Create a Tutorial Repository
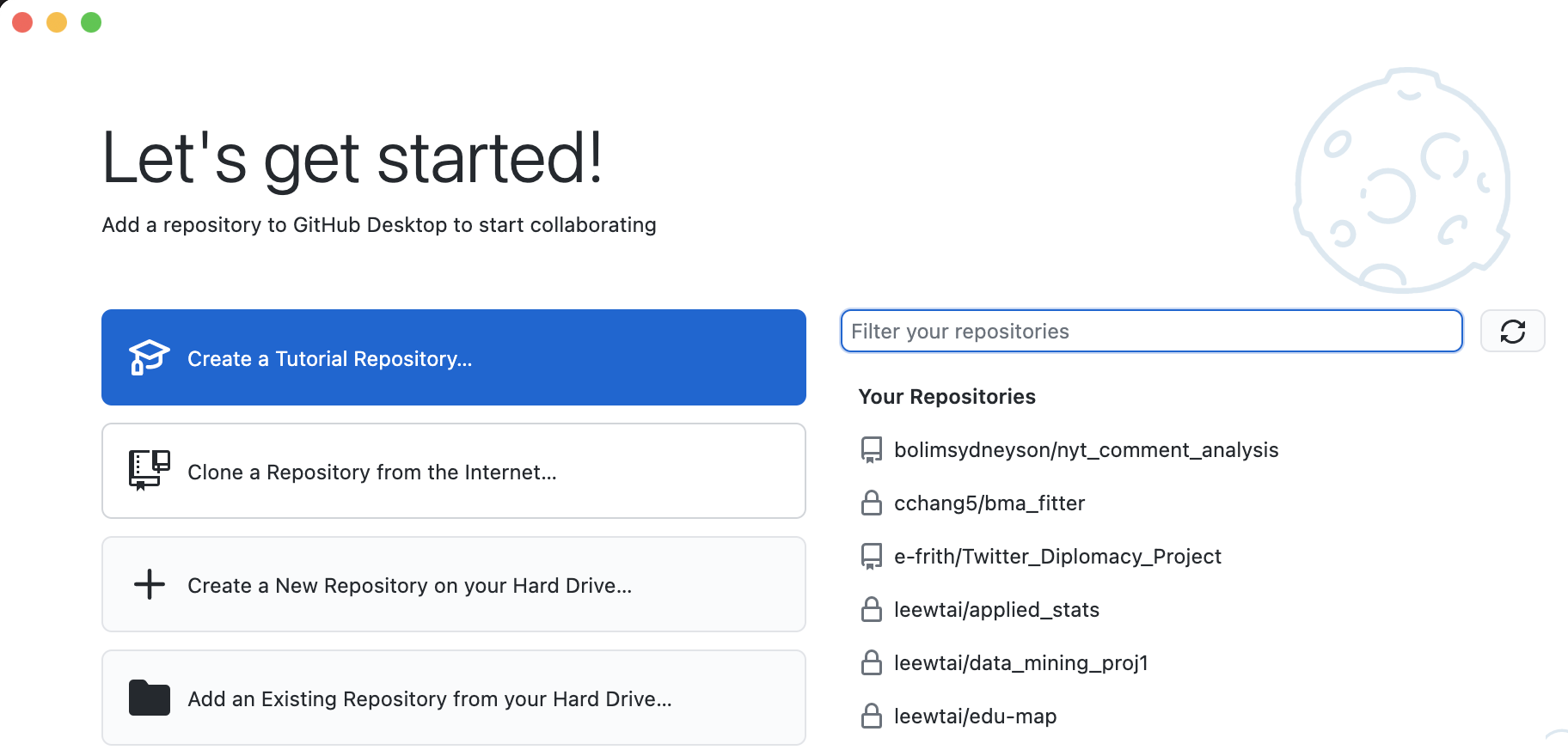The height and width of the screenshot is (756, 1568). pos(454,357)
